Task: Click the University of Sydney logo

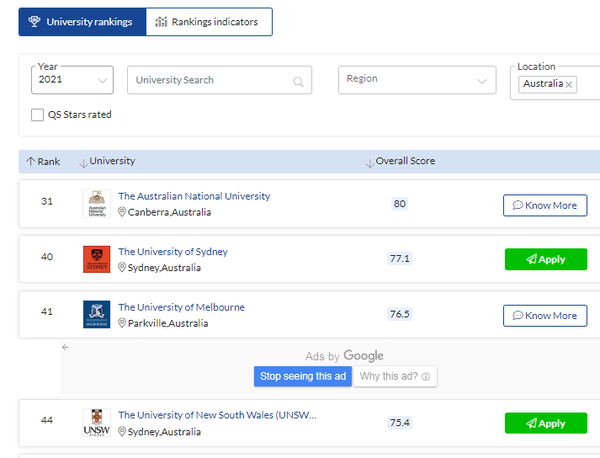Action: (97, 259)
